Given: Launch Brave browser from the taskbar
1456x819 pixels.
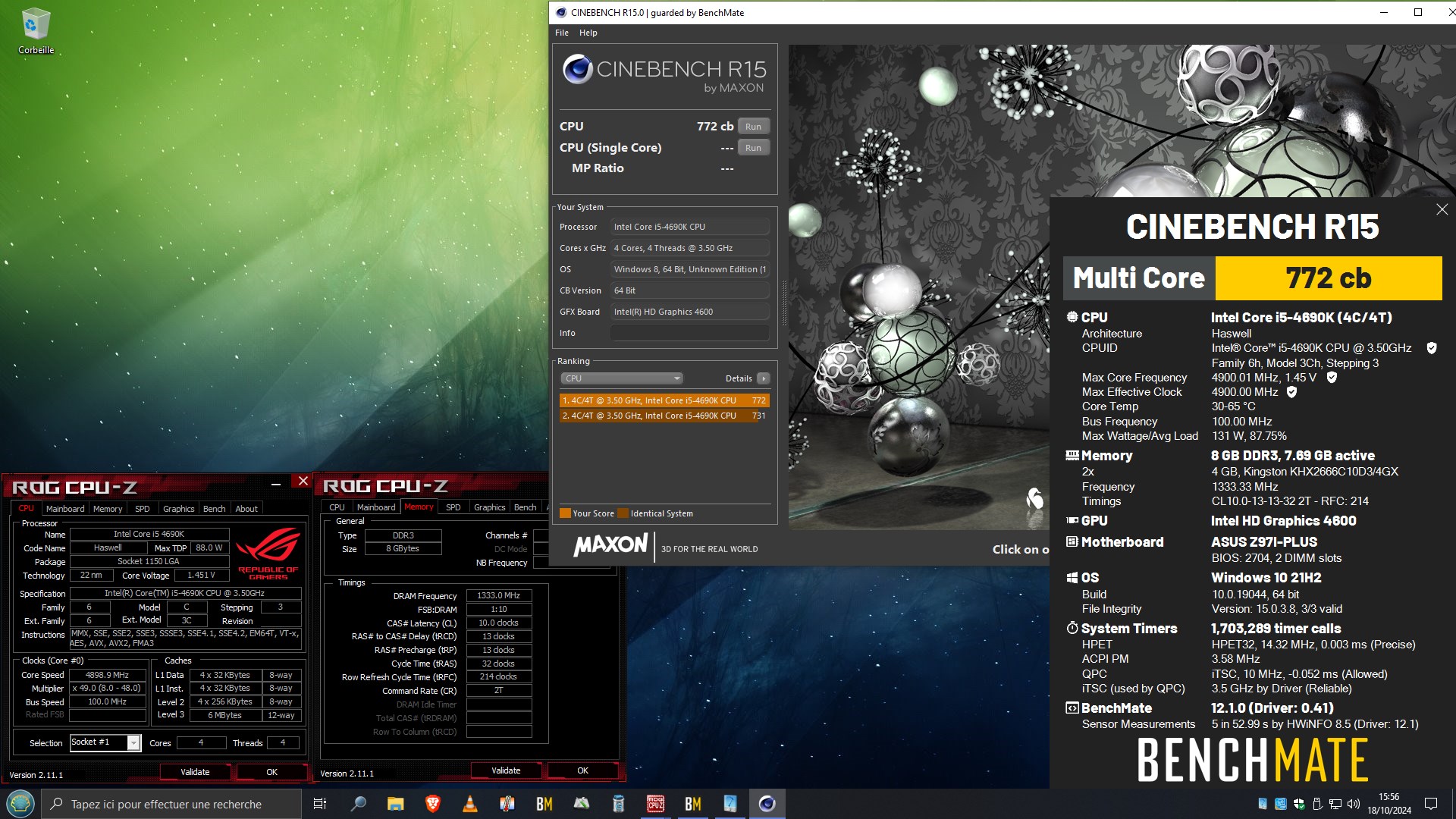Looking at the screenshot, I should click(432, 804).
